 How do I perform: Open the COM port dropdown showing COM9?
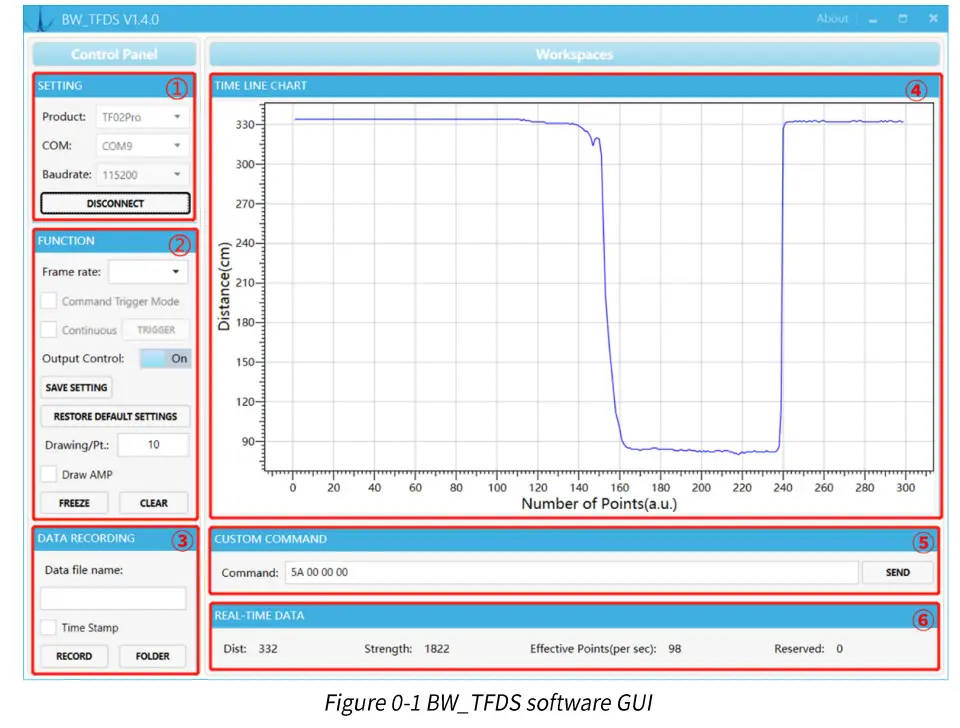click(x=142, y=146)
